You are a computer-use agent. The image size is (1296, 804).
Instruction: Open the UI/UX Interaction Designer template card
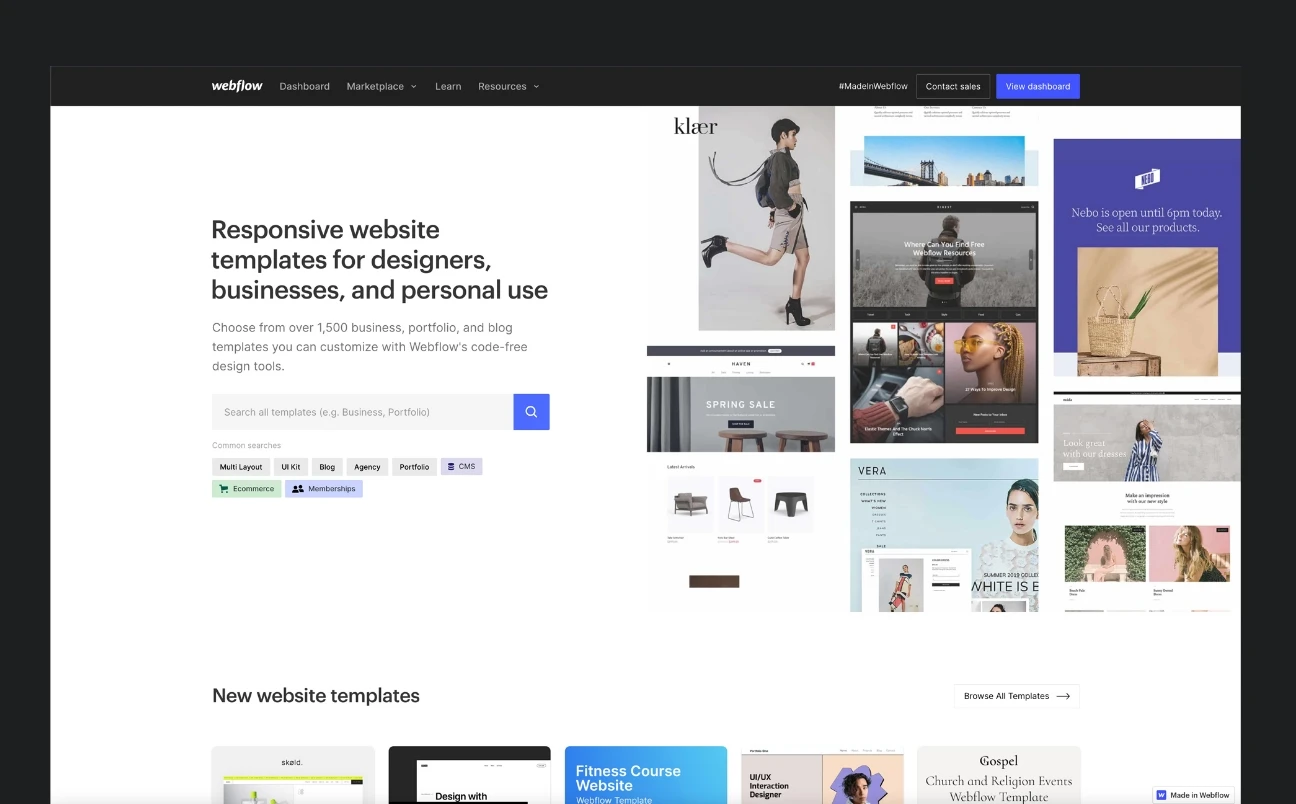822,775
